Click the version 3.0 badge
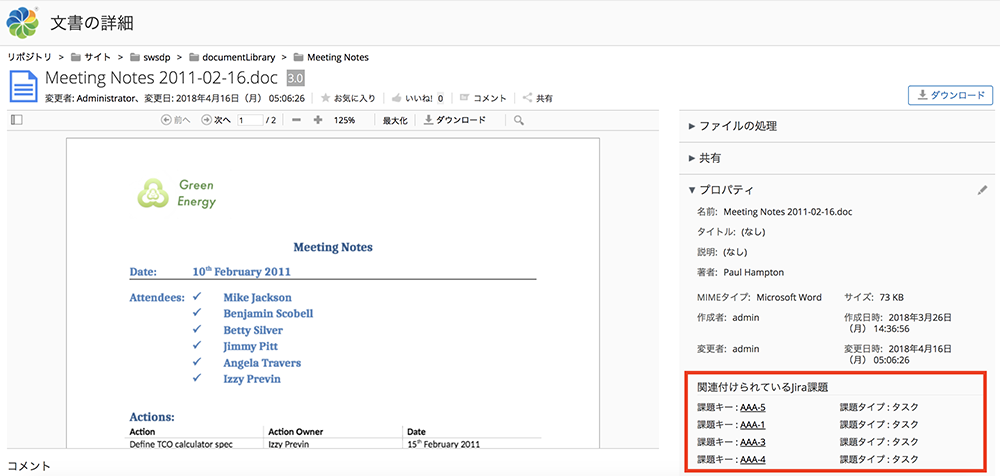The height and width of the screenshot is (476, 1000). coord(296,78)
